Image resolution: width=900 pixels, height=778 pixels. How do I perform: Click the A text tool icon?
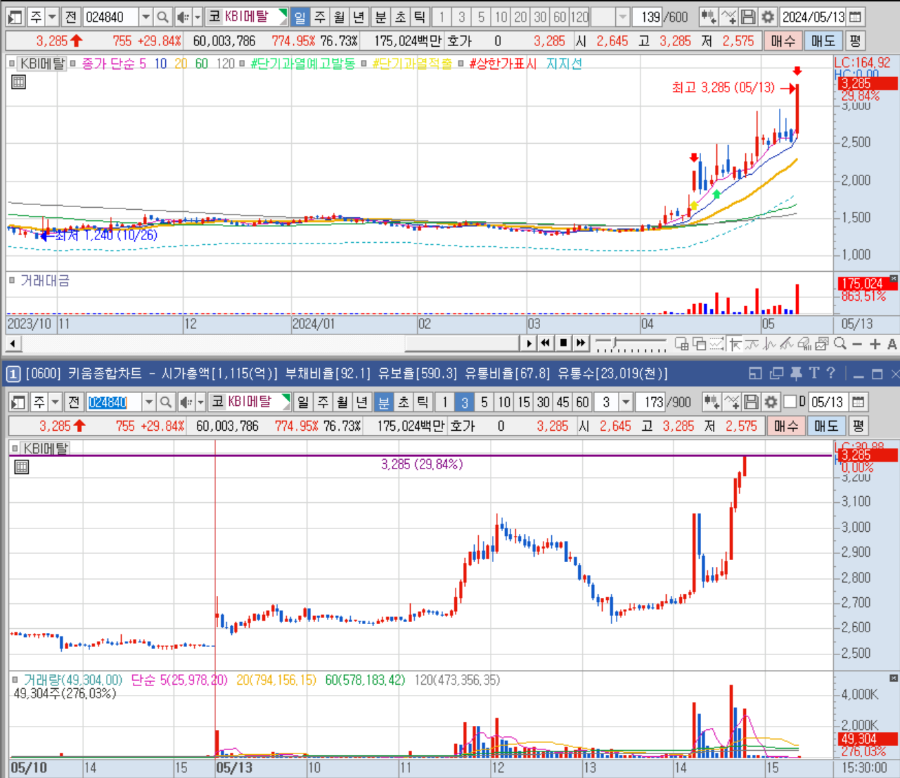coord(892,344)
